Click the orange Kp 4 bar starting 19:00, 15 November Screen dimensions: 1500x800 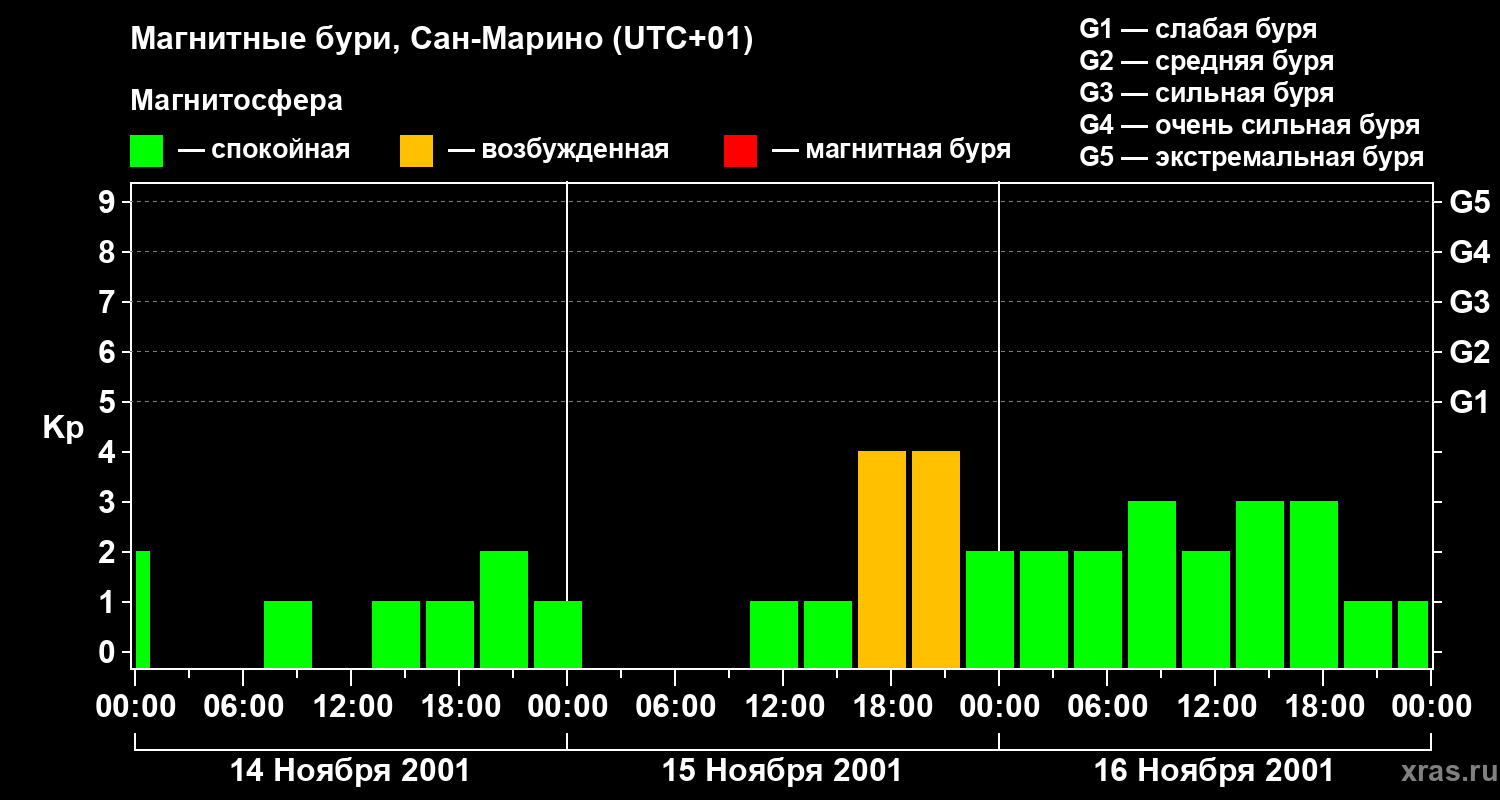[x=936, y=559]
